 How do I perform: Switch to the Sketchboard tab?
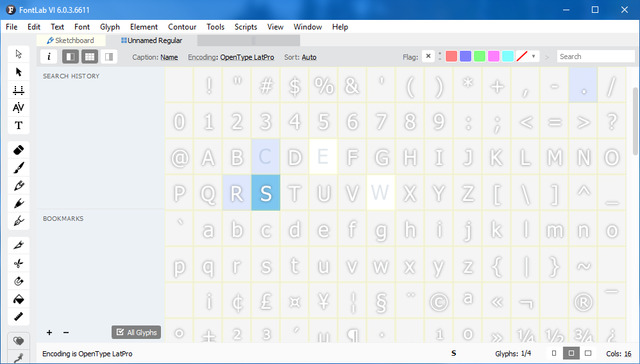(x=71, y=40)
